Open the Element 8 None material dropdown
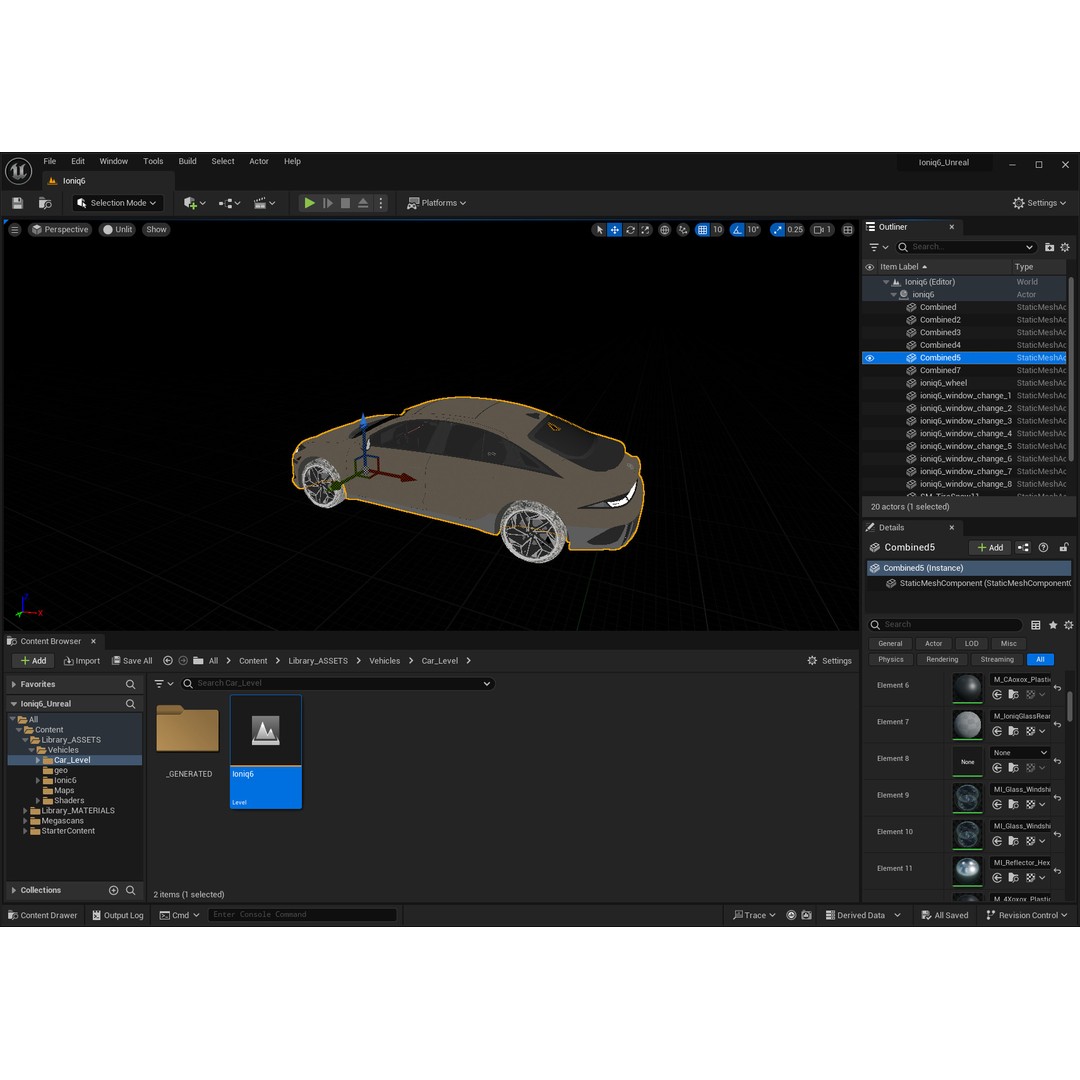Image resolution: width=1080 pixels, height=1080 pixels. 1019,753
